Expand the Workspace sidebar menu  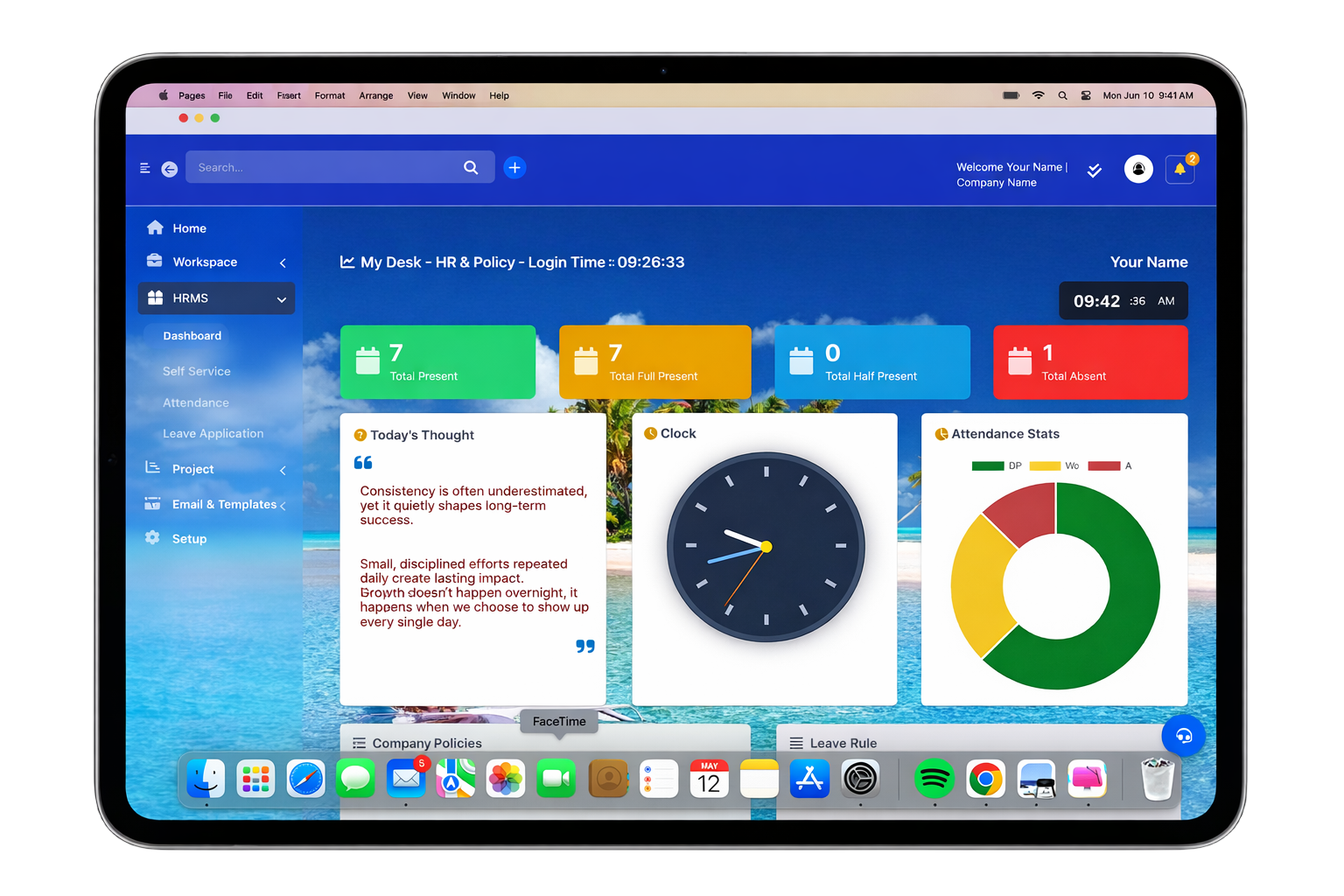click(x=216, y=262)
